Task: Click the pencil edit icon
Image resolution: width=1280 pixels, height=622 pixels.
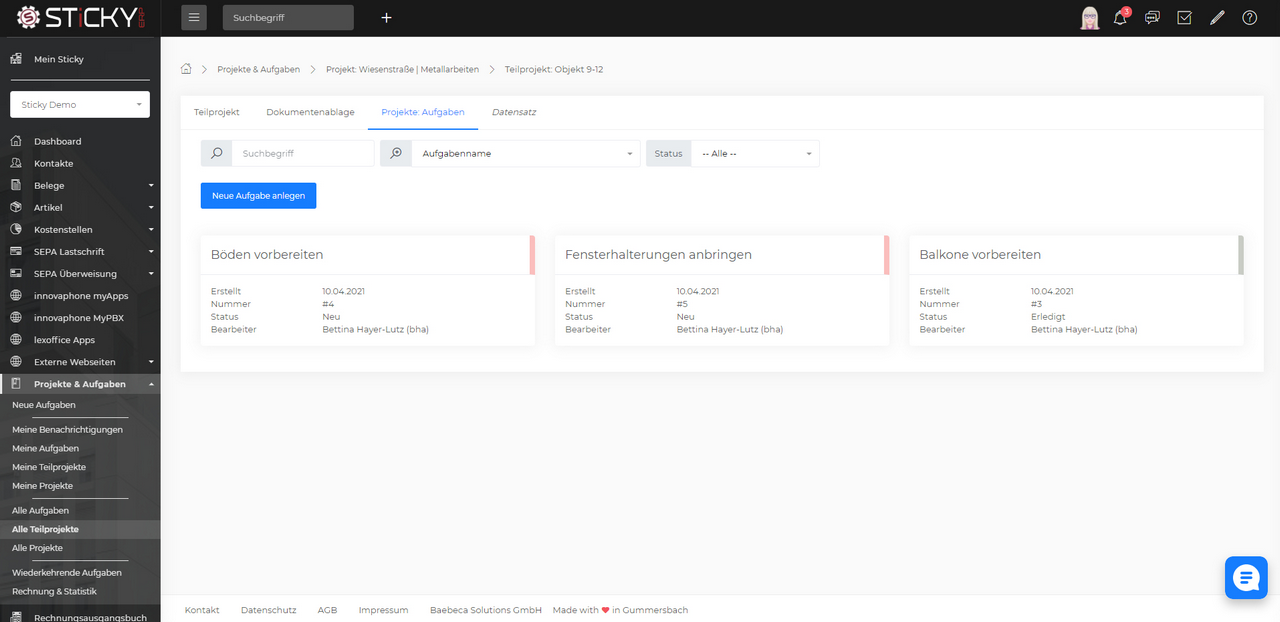Action: click(x=1217, y=17)
